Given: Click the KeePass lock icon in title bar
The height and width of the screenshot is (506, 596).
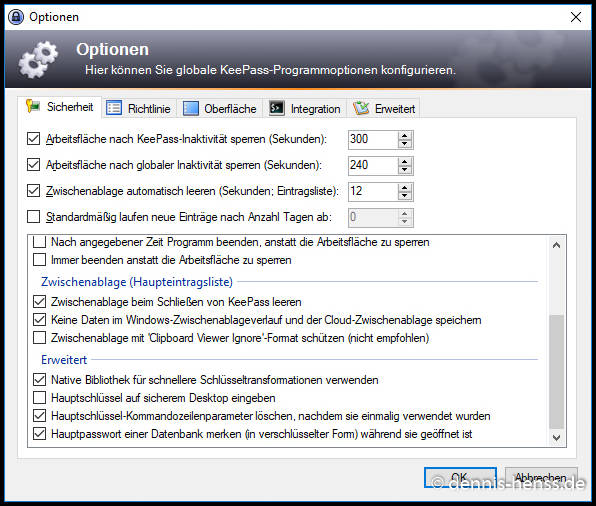Looking at the screenshot, I should pos(16,17).
